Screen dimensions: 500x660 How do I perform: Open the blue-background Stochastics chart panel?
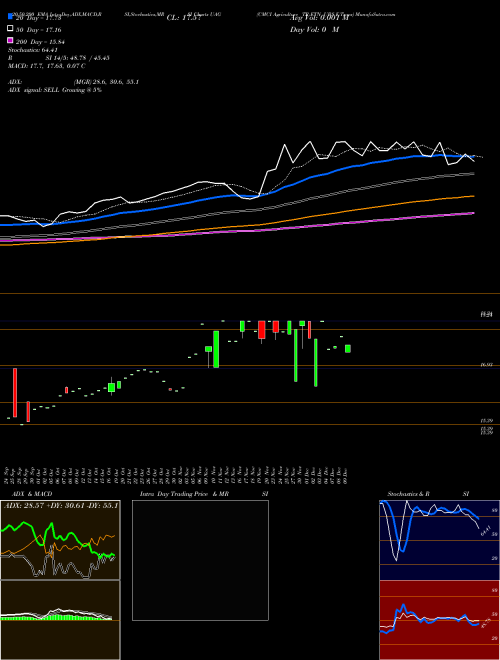(439, 540)
